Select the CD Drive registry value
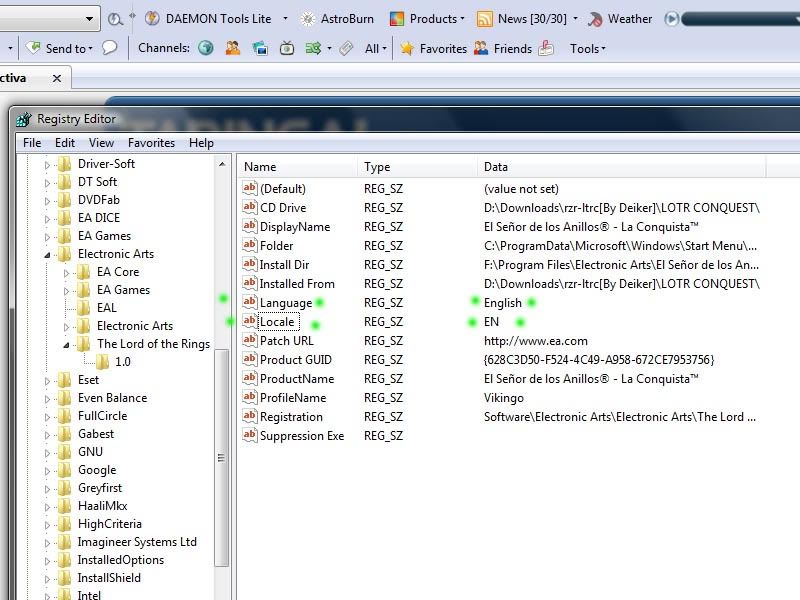Image resolution: width=800 pixels, height=600 pixels. coord(283,208)
